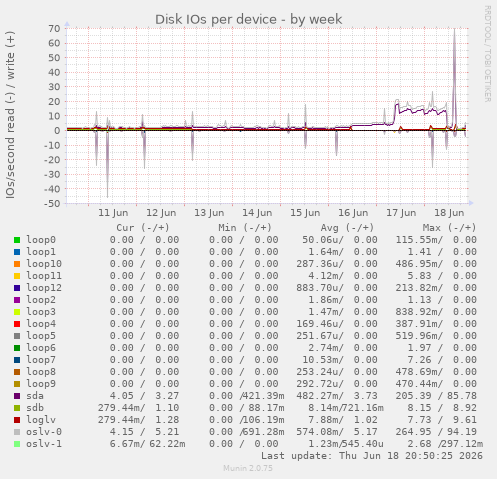Click the 0 y-axis tick label

(x=58, y=130)
